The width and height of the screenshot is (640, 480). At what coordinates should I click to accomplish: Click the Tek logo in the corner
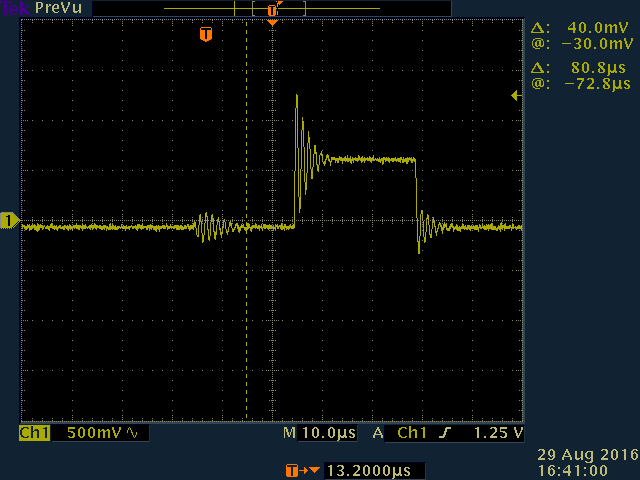click(13, 8)
